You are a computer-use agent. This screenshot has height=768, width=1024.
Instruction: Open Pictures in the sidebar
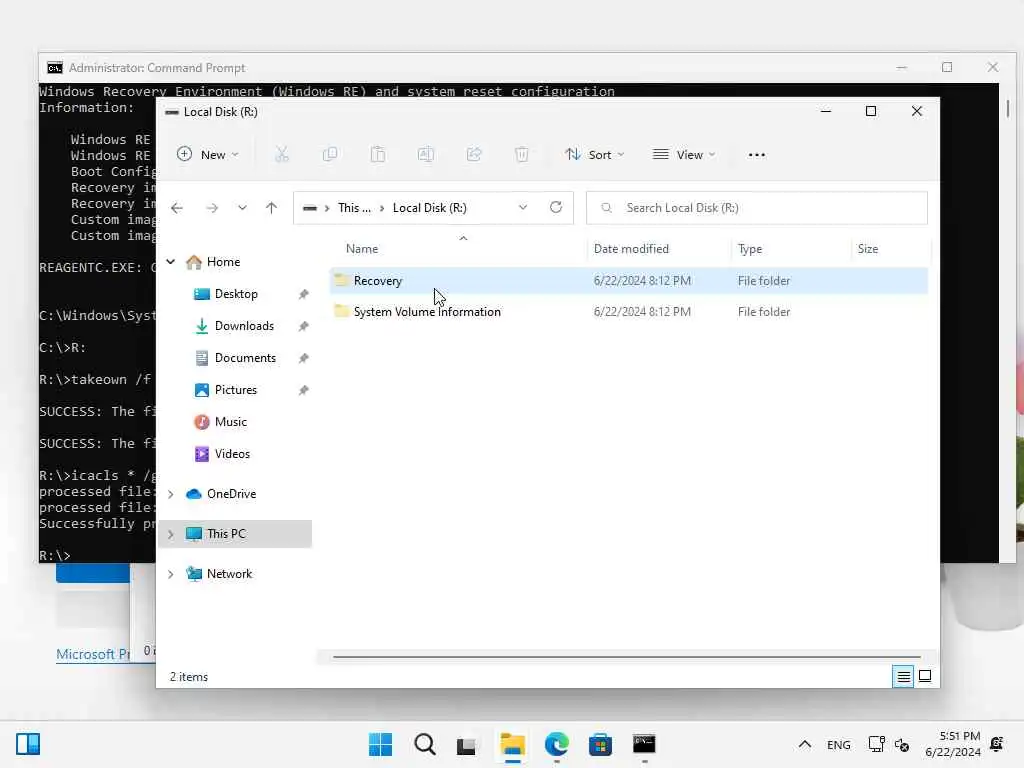coord(226,390)
